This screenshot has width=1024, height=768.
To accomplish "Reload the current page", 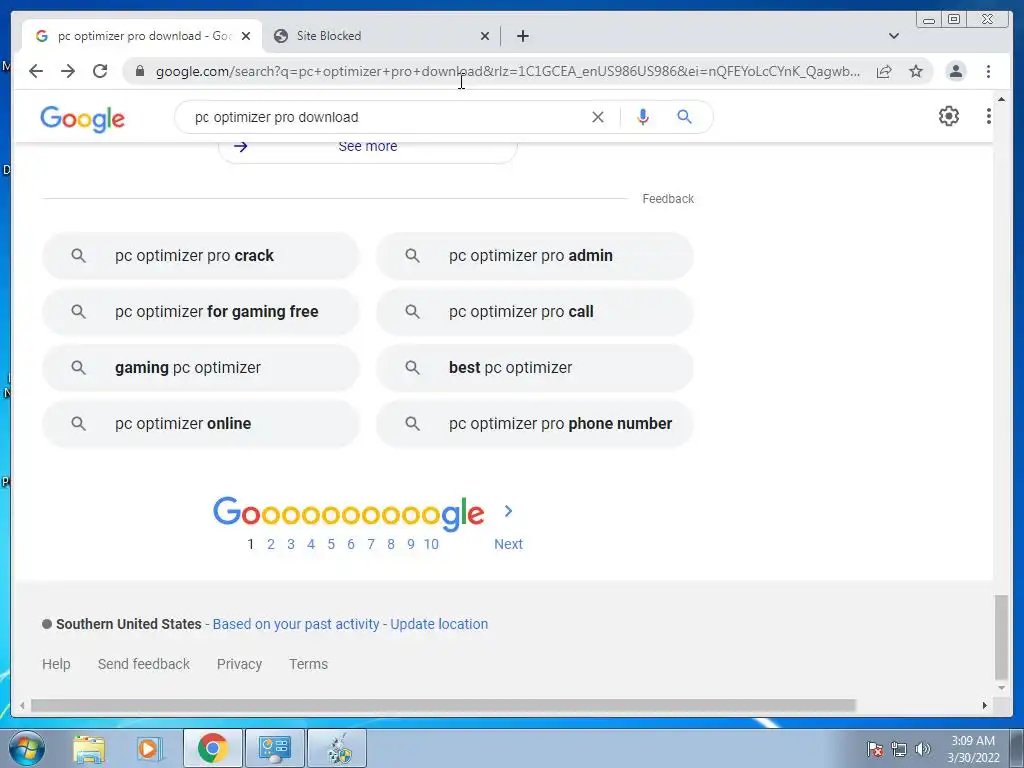I will click(x=100, y=71).
